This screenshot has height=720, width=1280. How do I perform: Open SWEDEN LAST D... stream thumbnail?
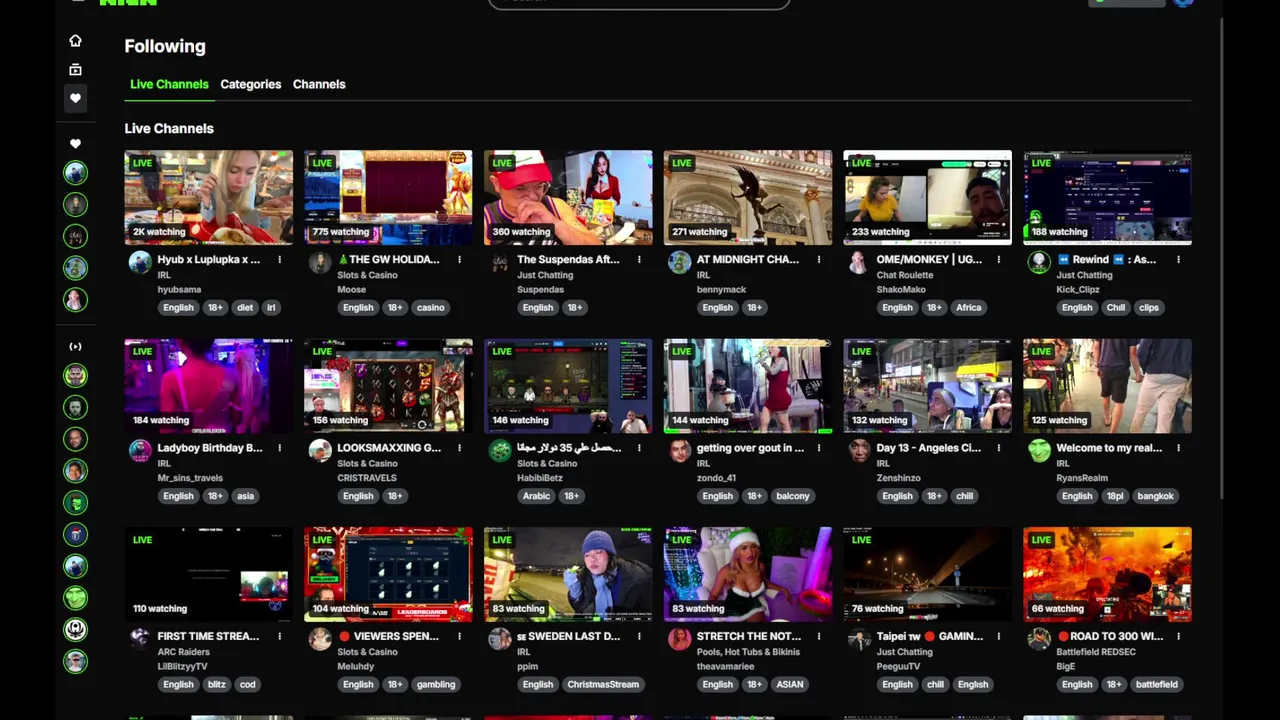point(568,574)
